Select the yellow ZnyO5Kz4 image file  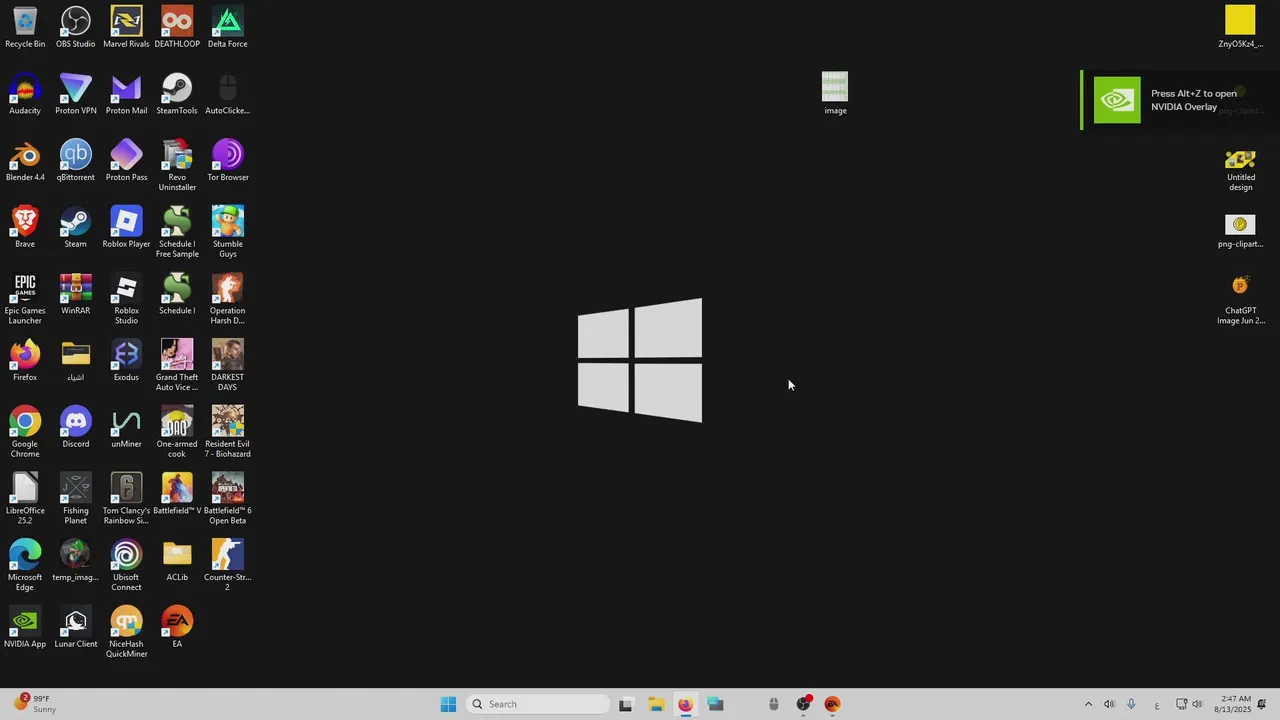[1240, 27]
